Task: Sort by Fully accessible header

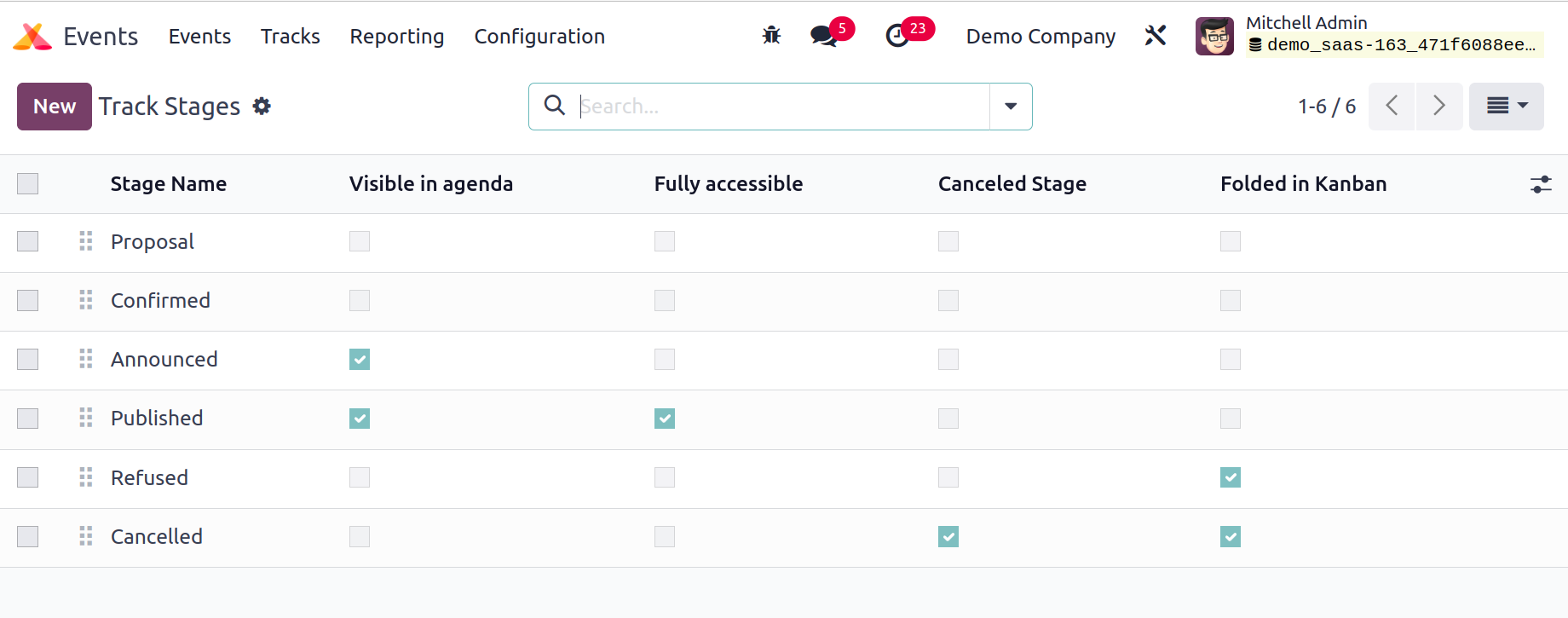Action: 729,184
